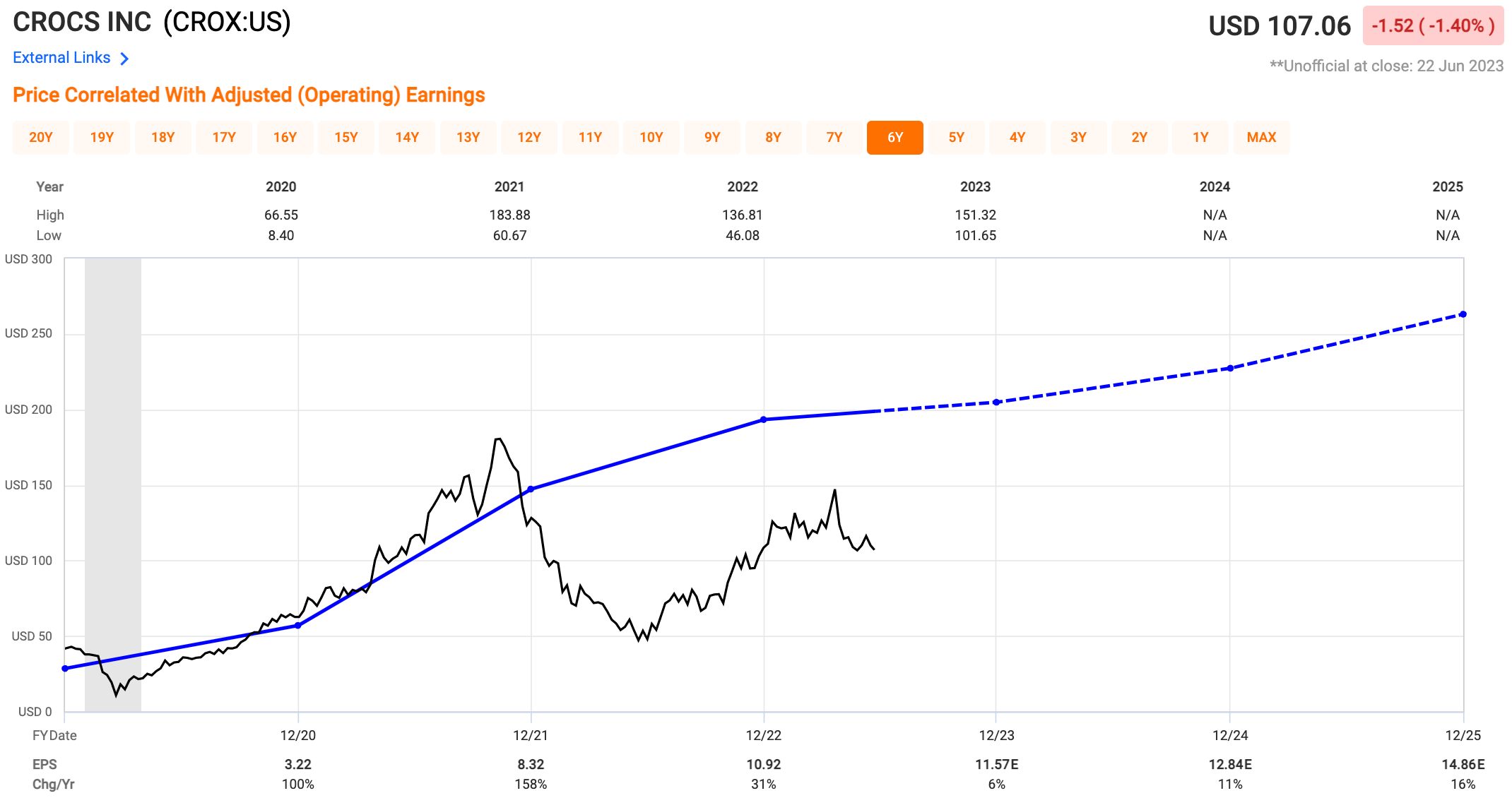Screen dimensions: 1512x798
Task: Click the chevron arrow beside External Links
Action: pos(124,59)
